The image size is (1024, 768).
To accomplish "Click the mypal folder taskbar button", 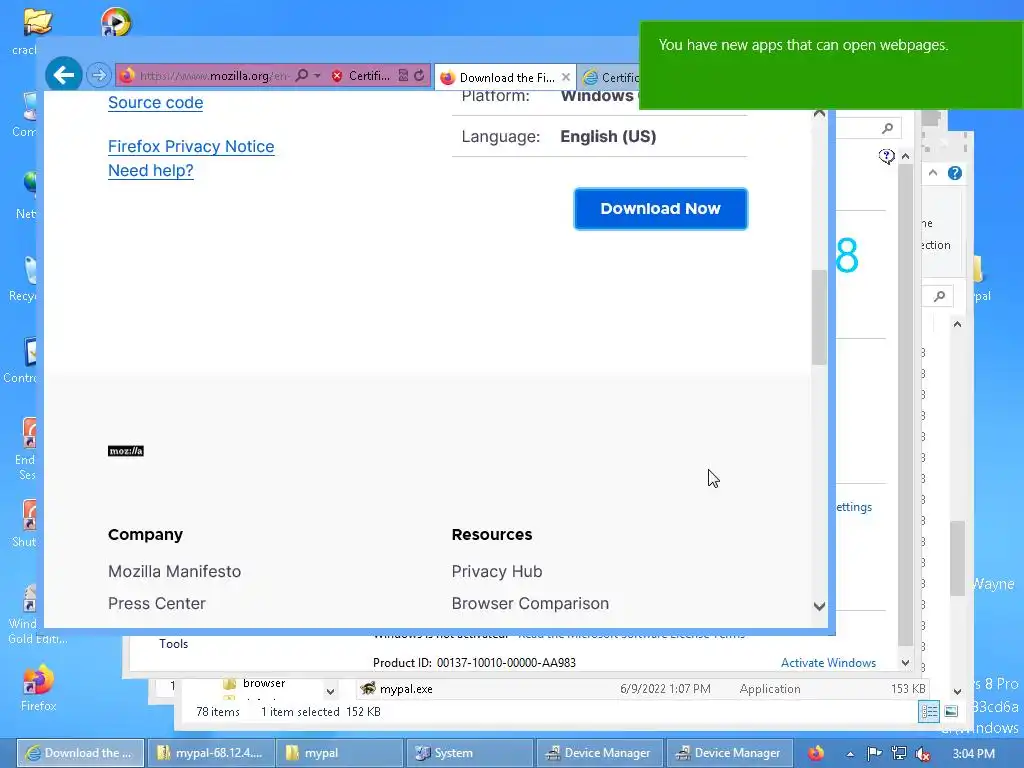I will [x=340, y=753].
